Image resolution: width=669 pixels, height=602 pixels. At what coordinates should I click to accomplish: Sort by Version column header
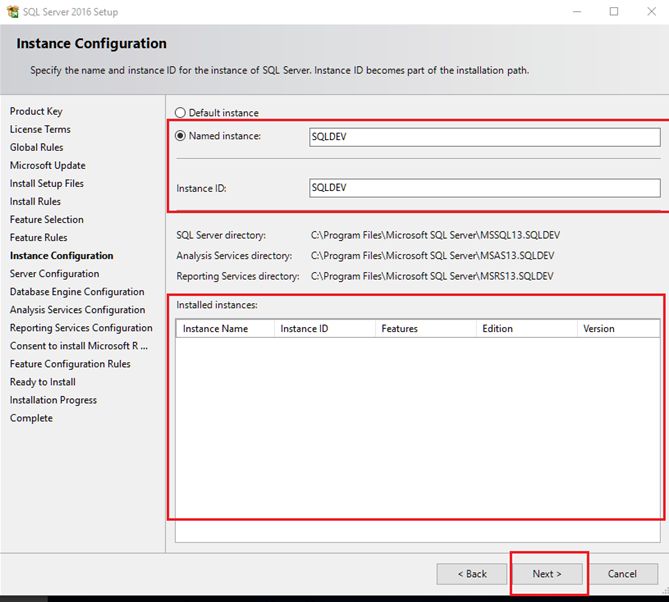pyautogui.click(x=619, y=329)
